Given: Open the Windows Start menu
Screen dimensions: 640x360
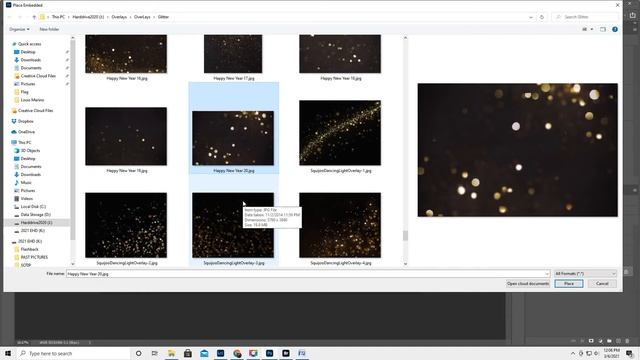Looking at the screenshot, I should 8,353.
